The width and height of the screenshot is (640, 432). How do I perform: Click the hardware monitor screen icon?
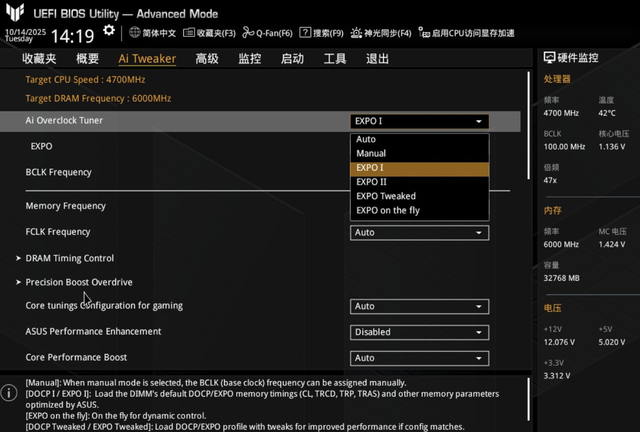click(x=549, y=58)
